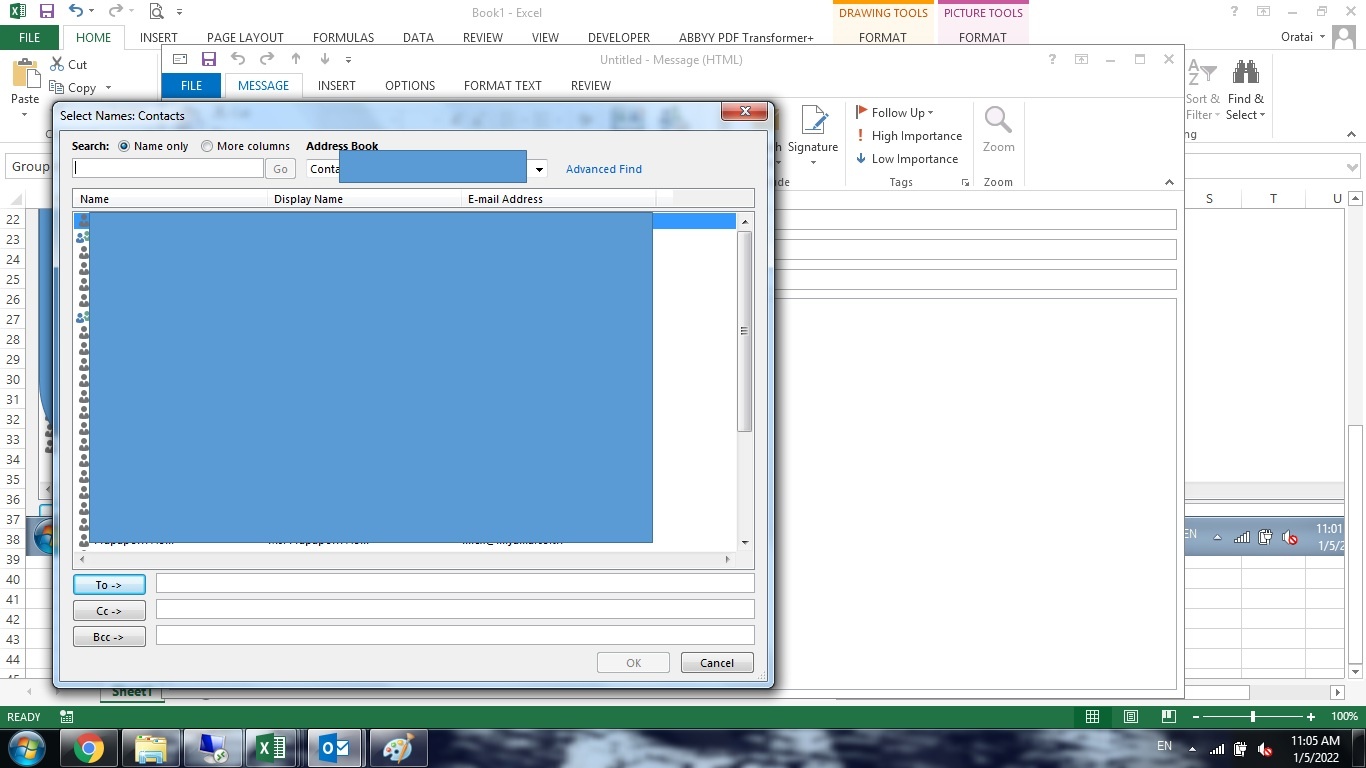Open Sort & Filter in Excel ribbon

click(x=1203, y=90)
